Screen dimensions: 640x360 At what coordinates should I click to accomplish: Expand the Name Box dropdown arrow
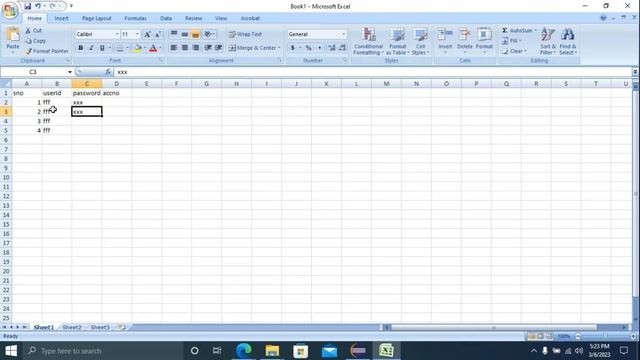coord(70,72)
